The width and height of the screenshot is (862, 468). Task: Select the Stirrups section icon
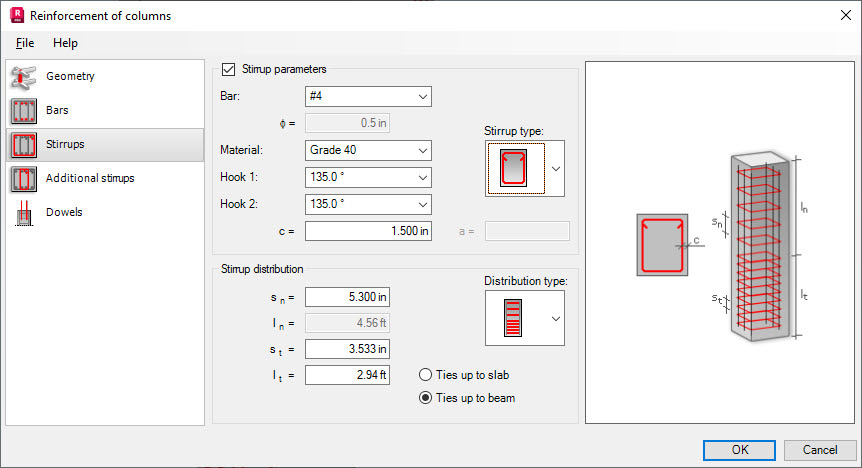pos(24,145)
